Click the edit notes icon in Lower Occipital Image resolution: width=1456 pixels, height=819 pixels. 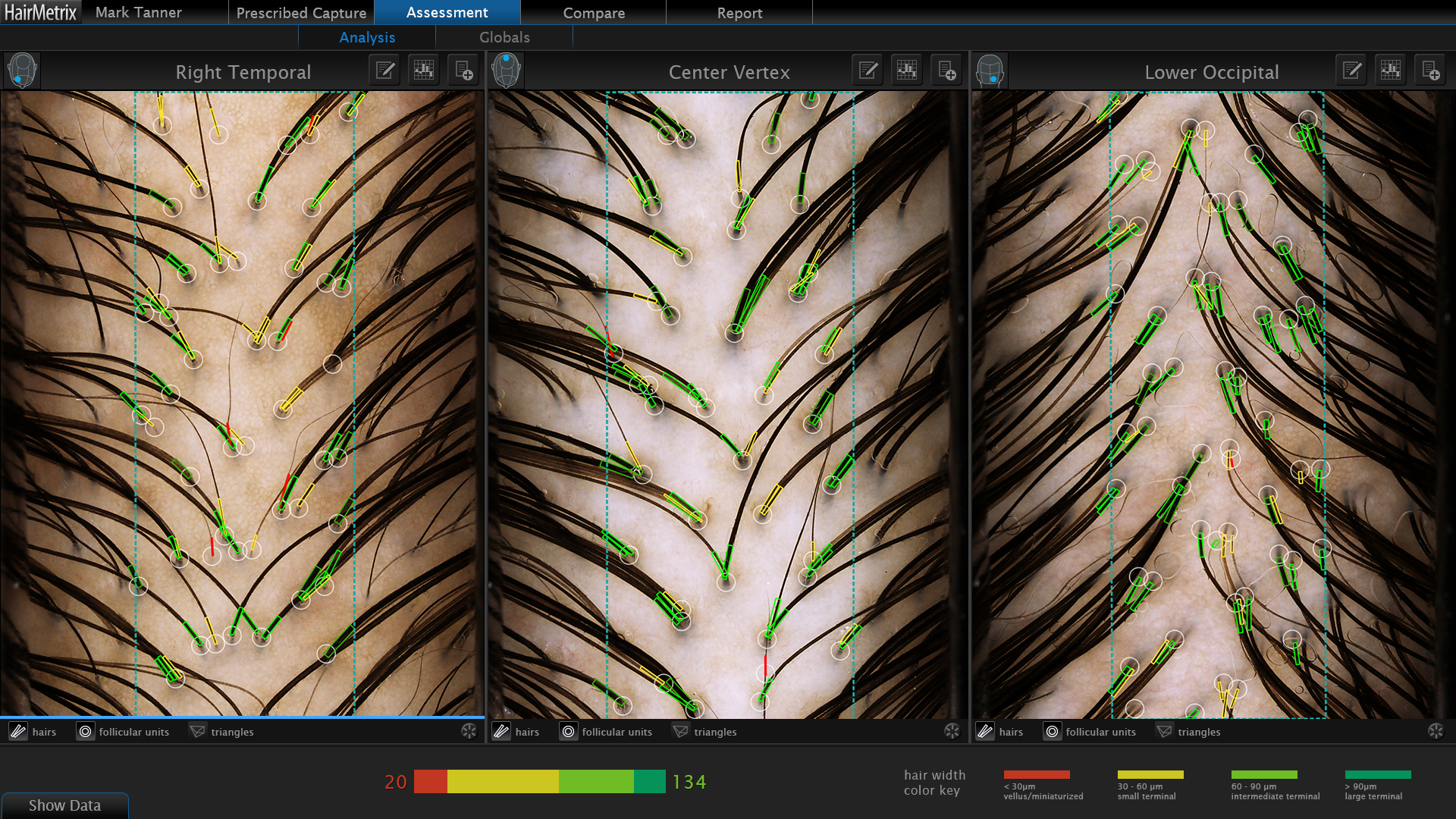click(1352, 71)
